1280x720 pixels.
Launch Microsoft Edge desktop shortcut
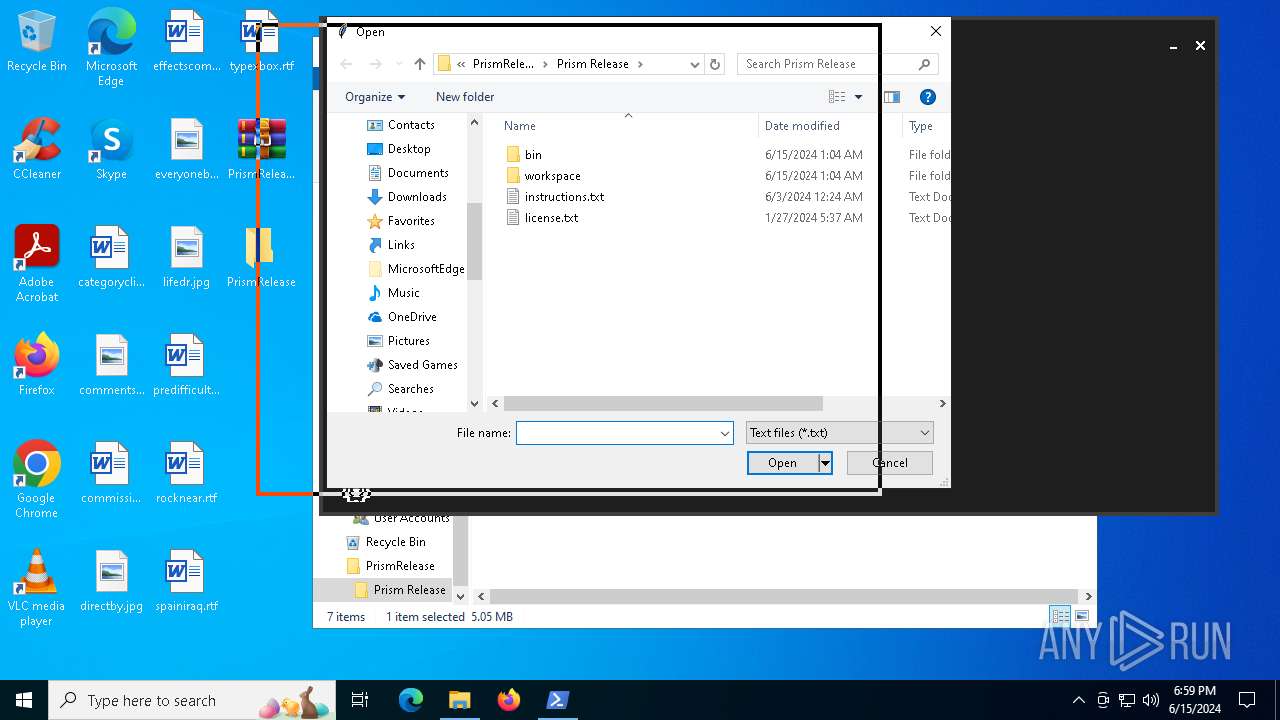point(111,48)
